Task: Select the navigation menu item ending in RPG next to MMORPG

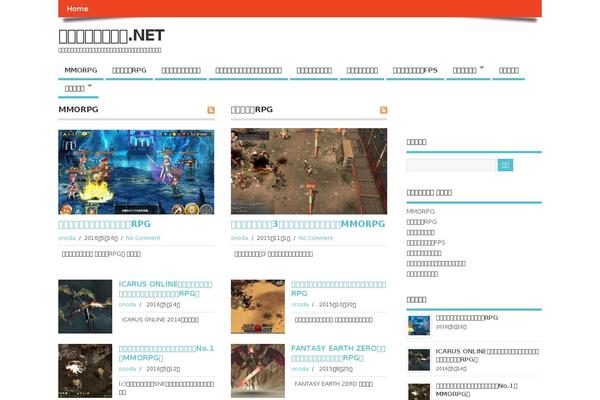Action: pyautogui.click(x=129, y=70)
